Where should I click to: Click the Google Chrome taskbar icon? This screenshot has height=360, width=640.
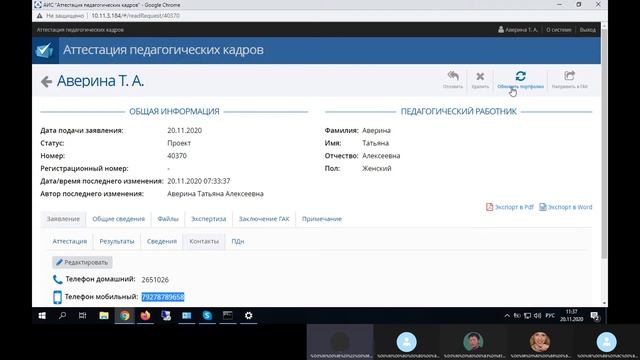click(124, 316)
